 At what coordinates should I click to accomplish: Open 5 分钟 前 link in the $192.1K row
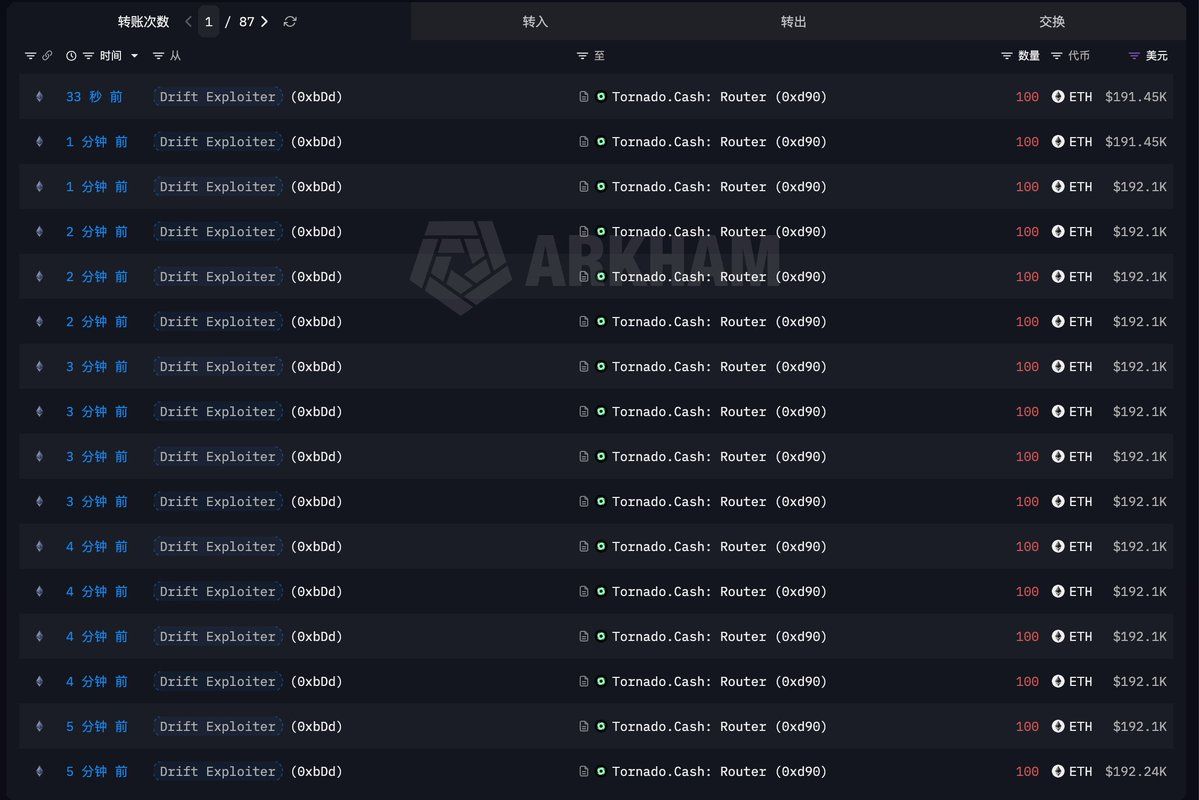pyautogui.click(x=96, y=726)
